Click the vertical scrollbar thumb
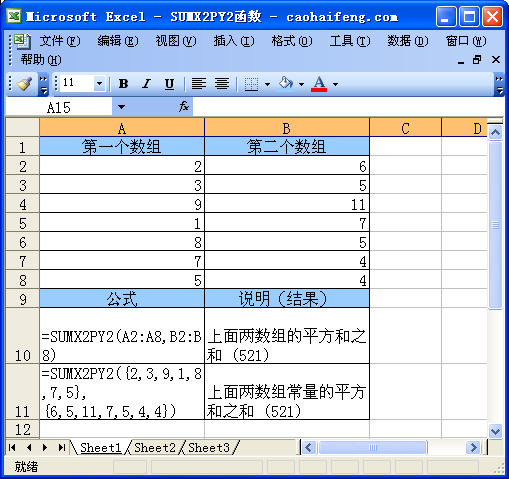This screenshot has height=479, width=509. point(495,225)
